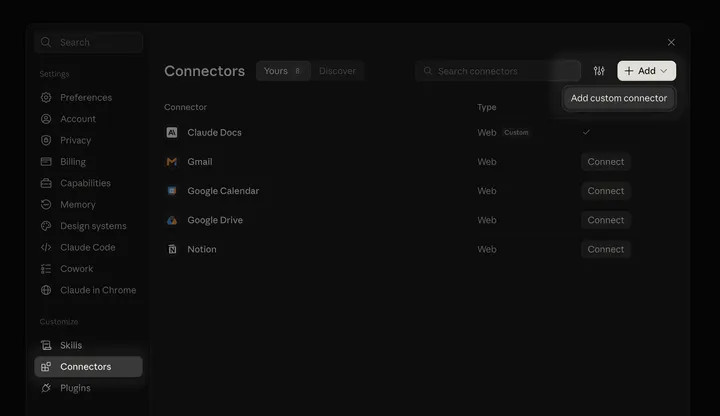The width and height of the screenshot is (720, 416).
Task: Connect the Google Drive connector
Action: coord(606,220)
